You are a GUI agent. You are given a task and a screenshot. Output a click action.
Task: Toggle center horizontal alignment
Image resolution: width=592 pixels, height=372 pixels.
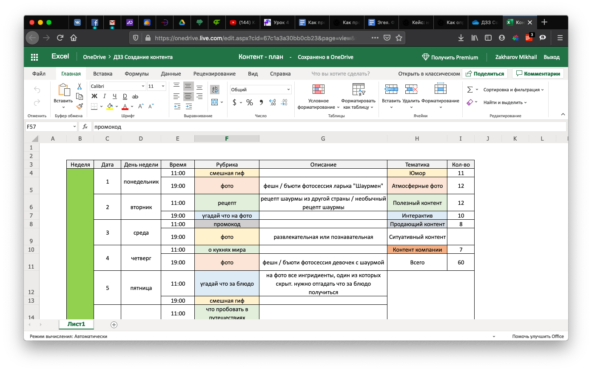[x=188, y=96]
